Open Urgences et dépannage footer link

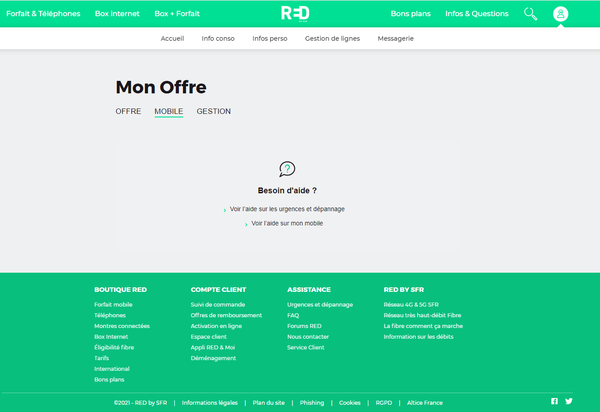coord(320,305)
